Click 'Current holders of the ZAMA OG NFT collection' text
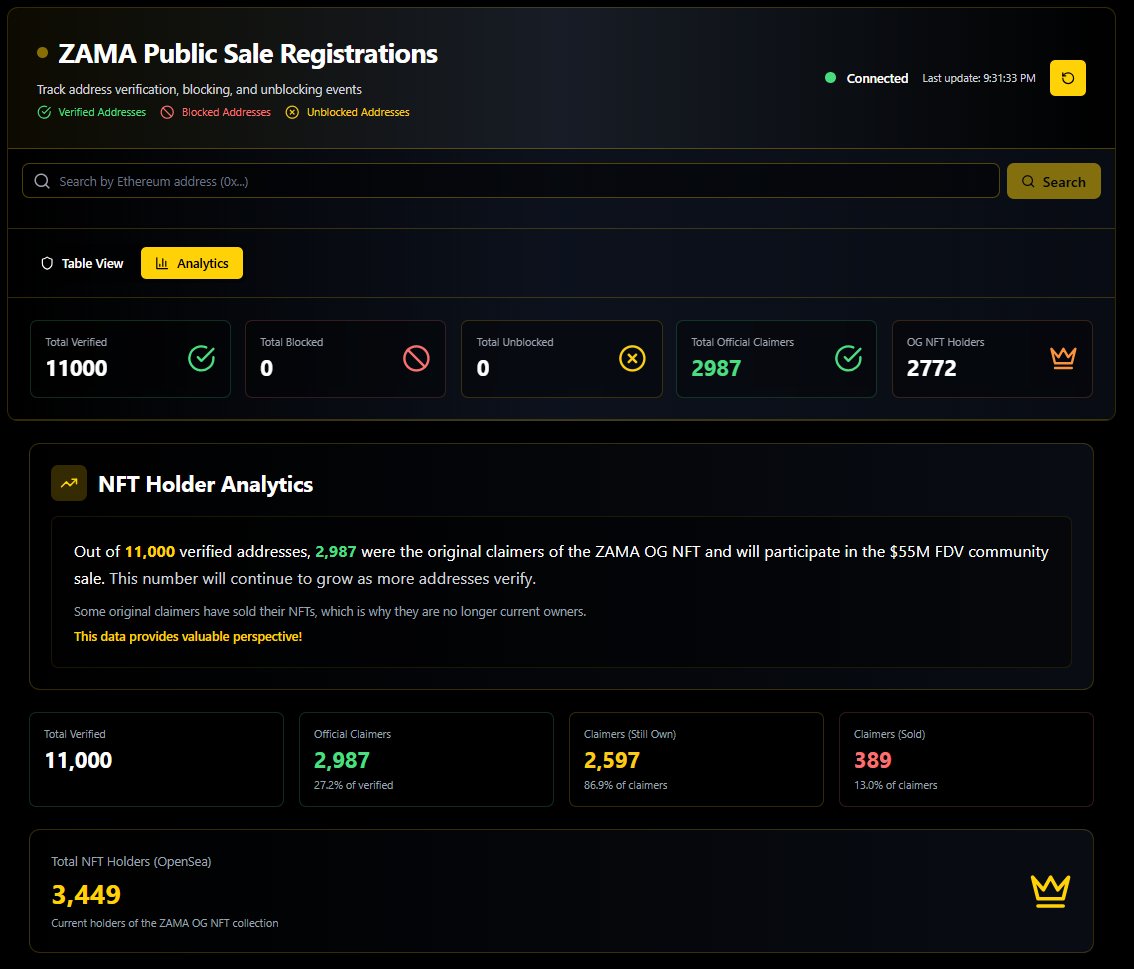 (x=165, y=923)
